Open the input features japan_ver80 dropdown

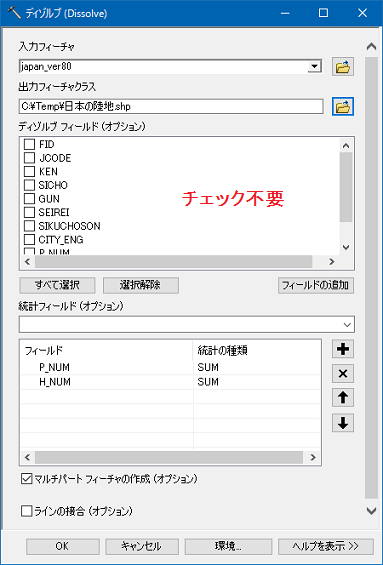pyautogui.click(x=315, y=67)
